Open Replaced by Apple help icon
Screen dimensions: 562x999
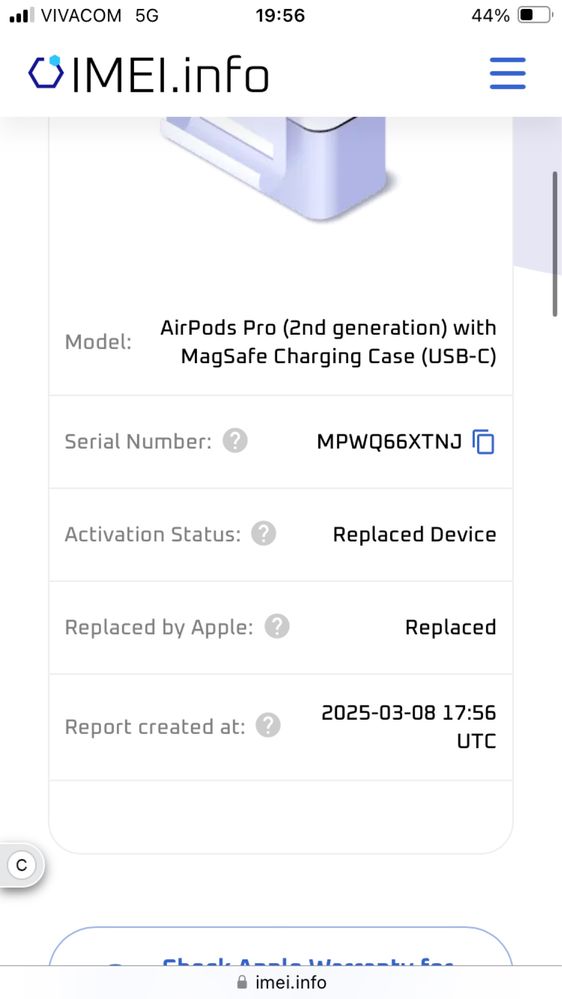[277, 627]
